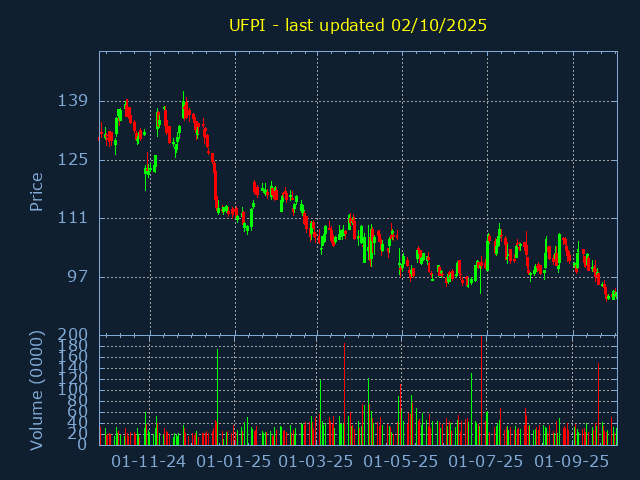
Task: Click the 01-05-25 date label
Action: click(x=401, y=462)
